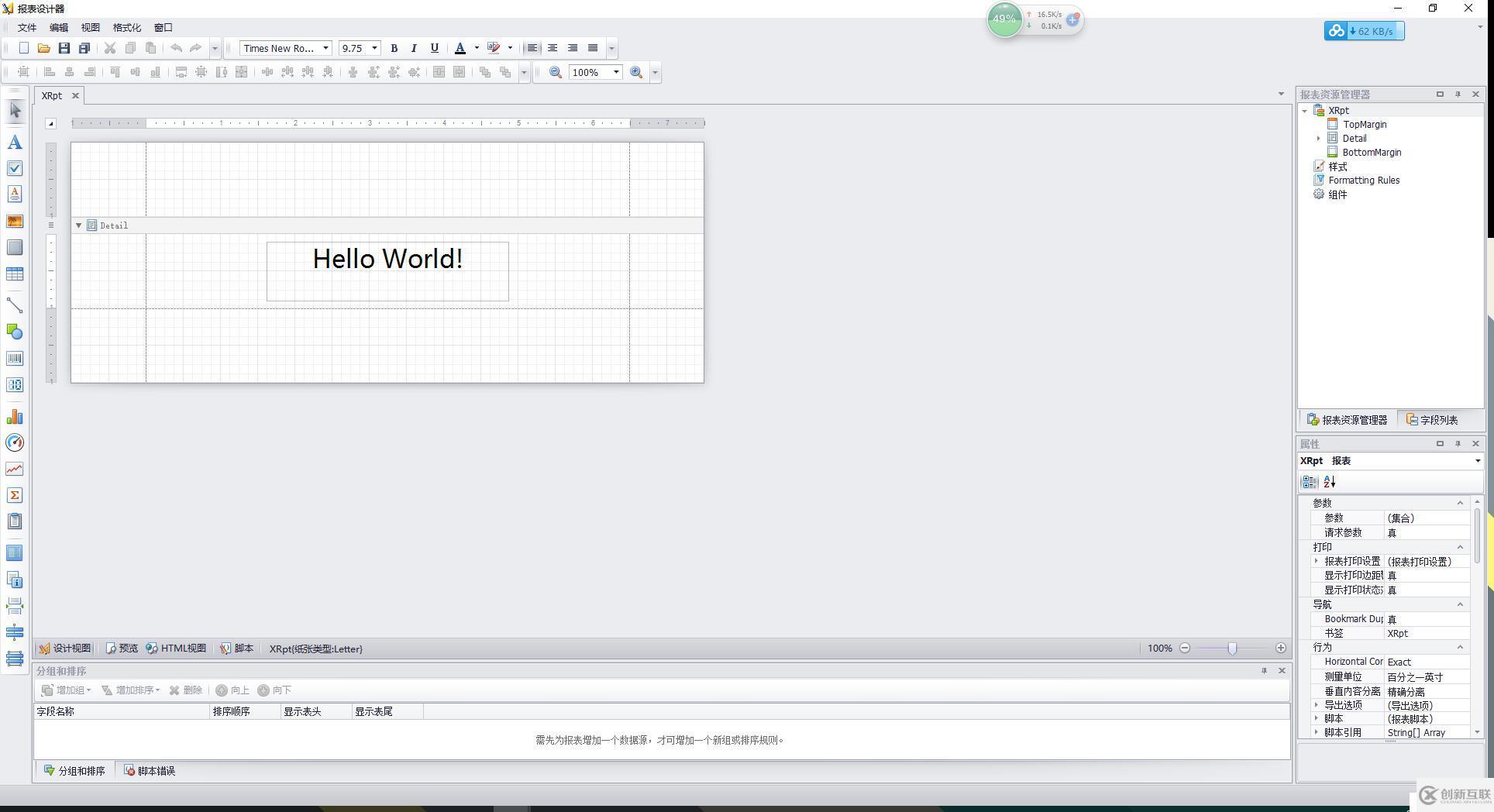Select the Label tool in toolbox
The width and height of the screenshot is (1494, 812).
[15, 143]
